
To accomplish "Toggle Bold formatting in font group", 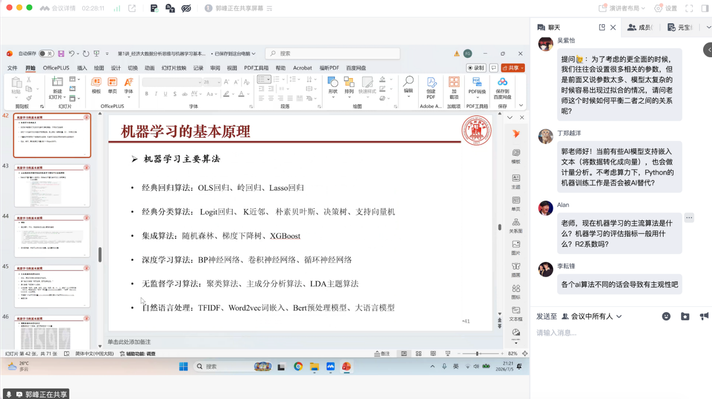I will click(147, 94).
